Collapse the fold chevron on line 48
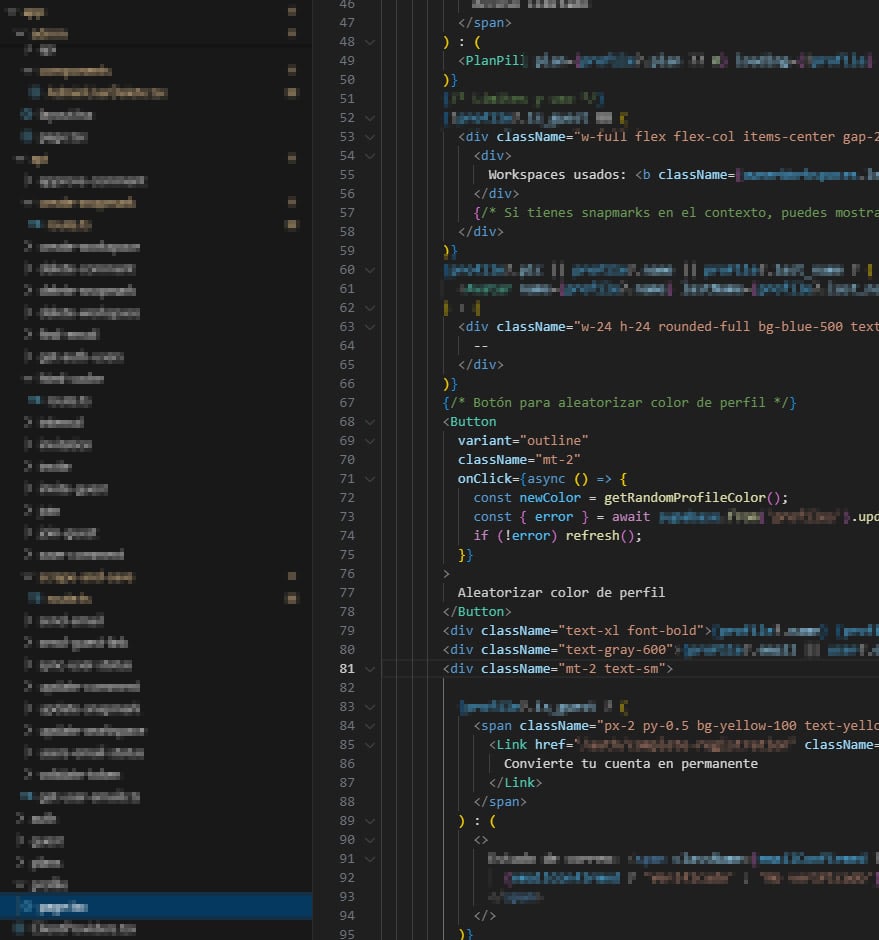 point(370,42)
